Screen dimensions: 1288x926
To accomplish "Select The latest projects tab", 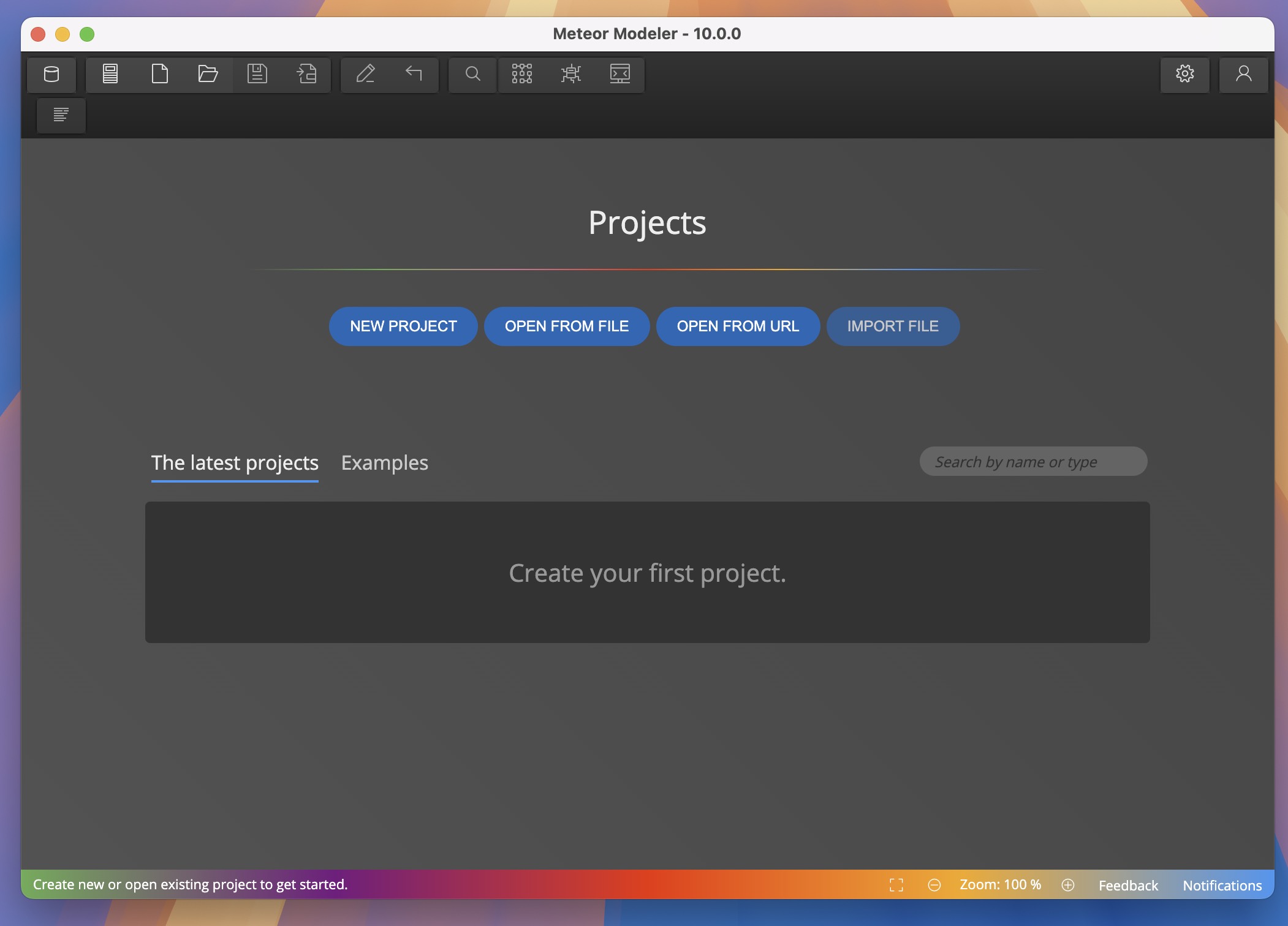I will point(235,463).
